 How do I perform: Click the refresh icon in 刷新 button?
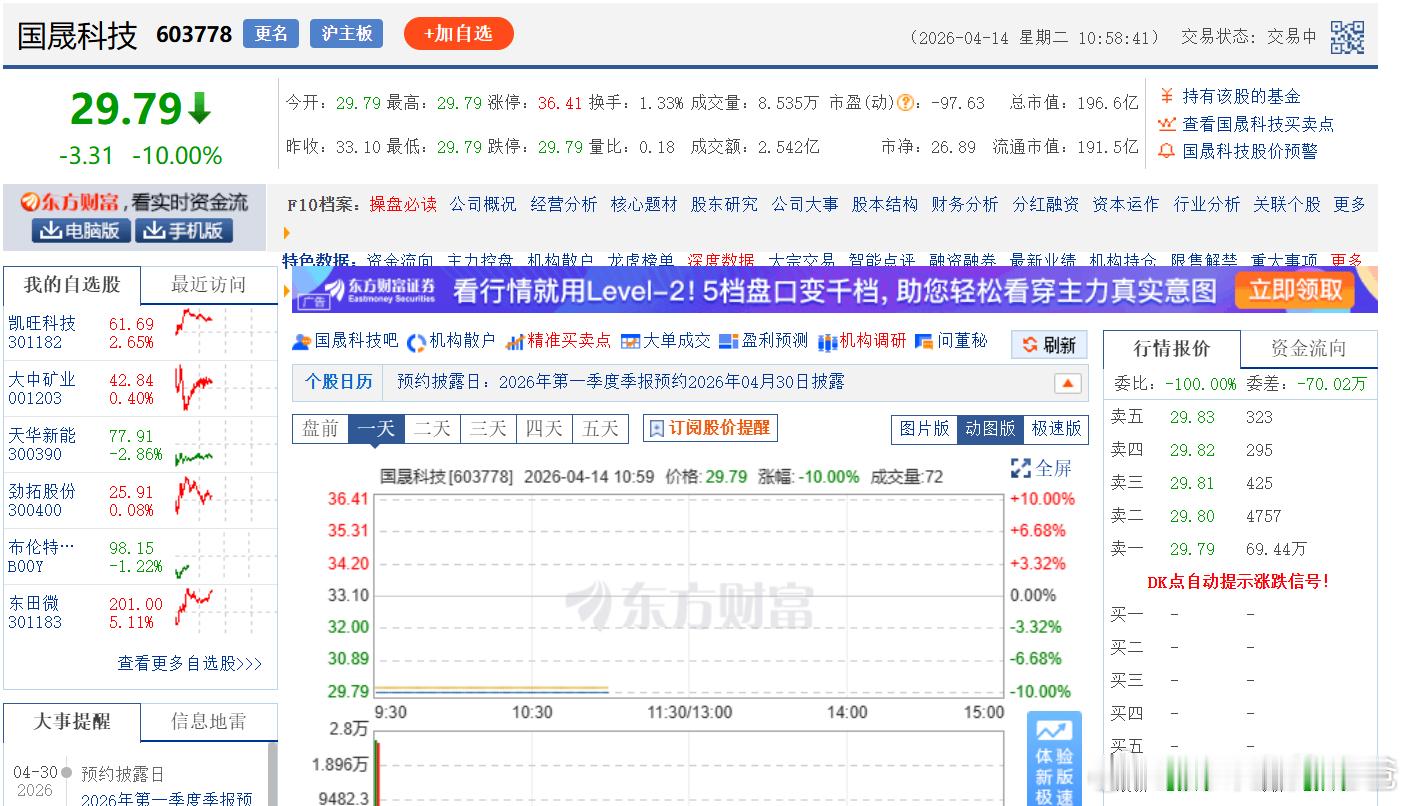coord(1029,345)
